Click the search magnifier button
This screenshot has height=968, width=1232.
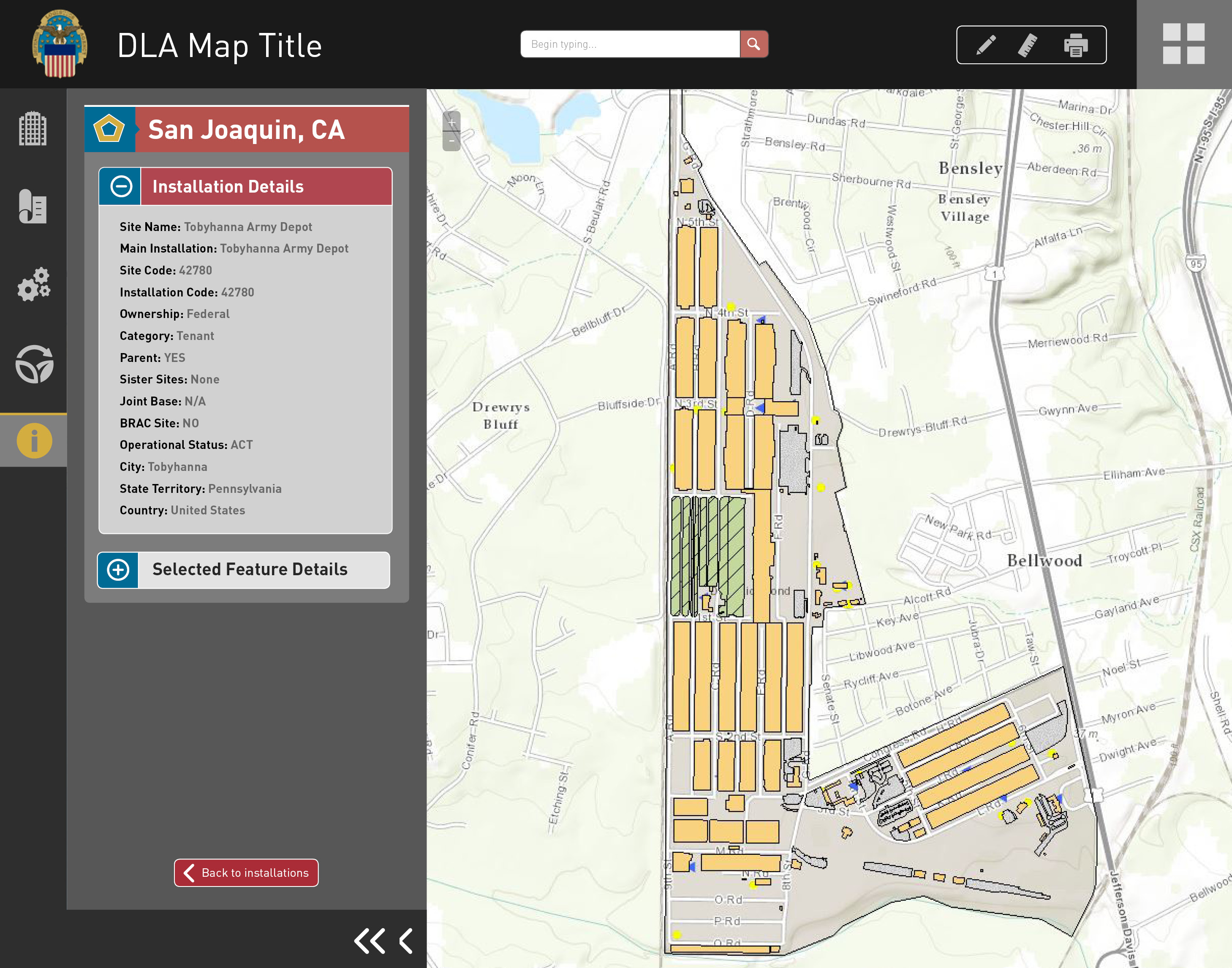point(754,44)
